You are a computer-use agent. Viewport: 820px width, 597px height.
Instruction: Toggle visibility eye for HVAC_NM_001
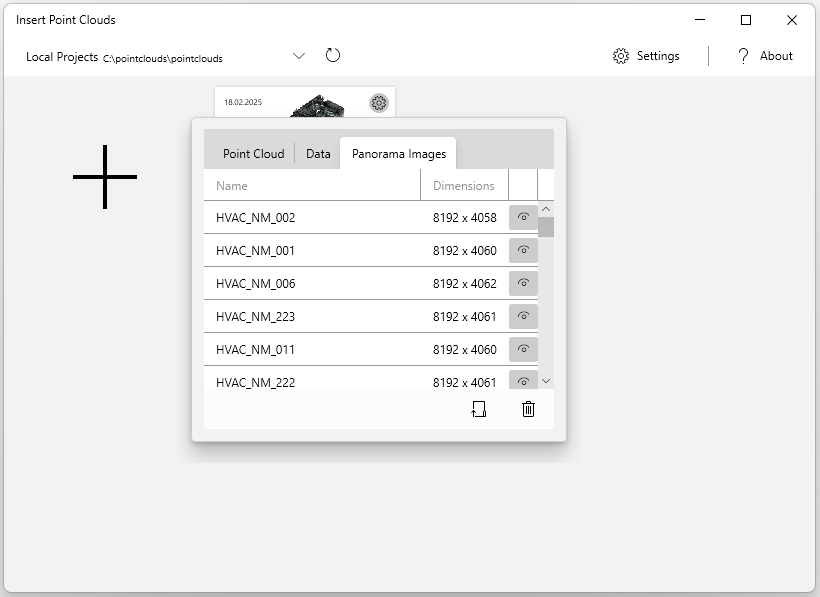click(523, 250)
